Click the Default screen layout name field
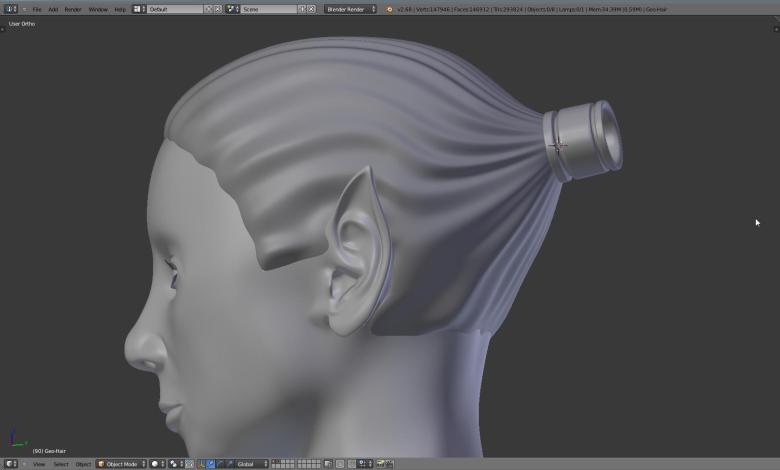 (x=175, y=9)
